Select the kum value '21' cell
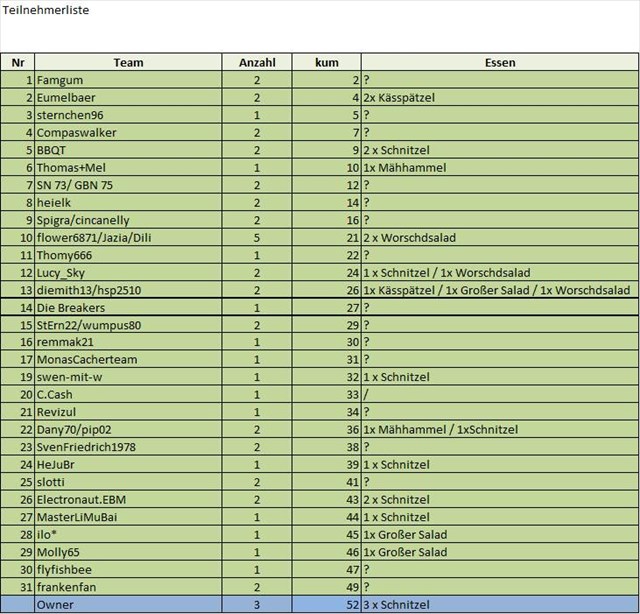 pyautogui.click(x=327, y=238)
